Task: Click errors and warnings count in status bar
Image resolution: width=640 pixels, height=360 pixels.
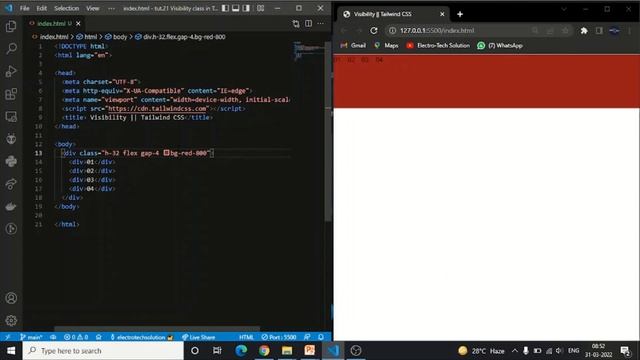Action: click(76, 337)
